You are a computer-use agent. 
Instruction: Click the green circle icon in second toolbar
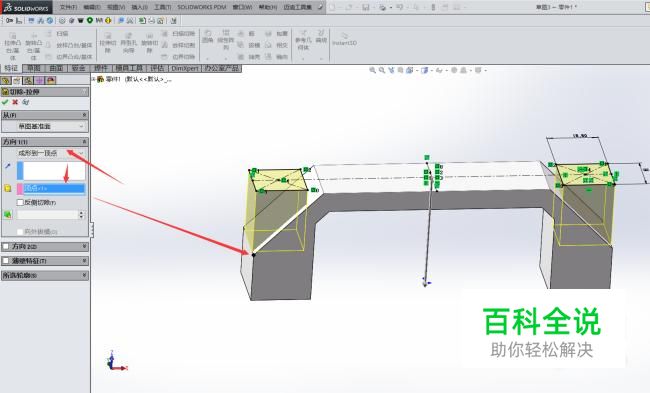coord(90,20)
